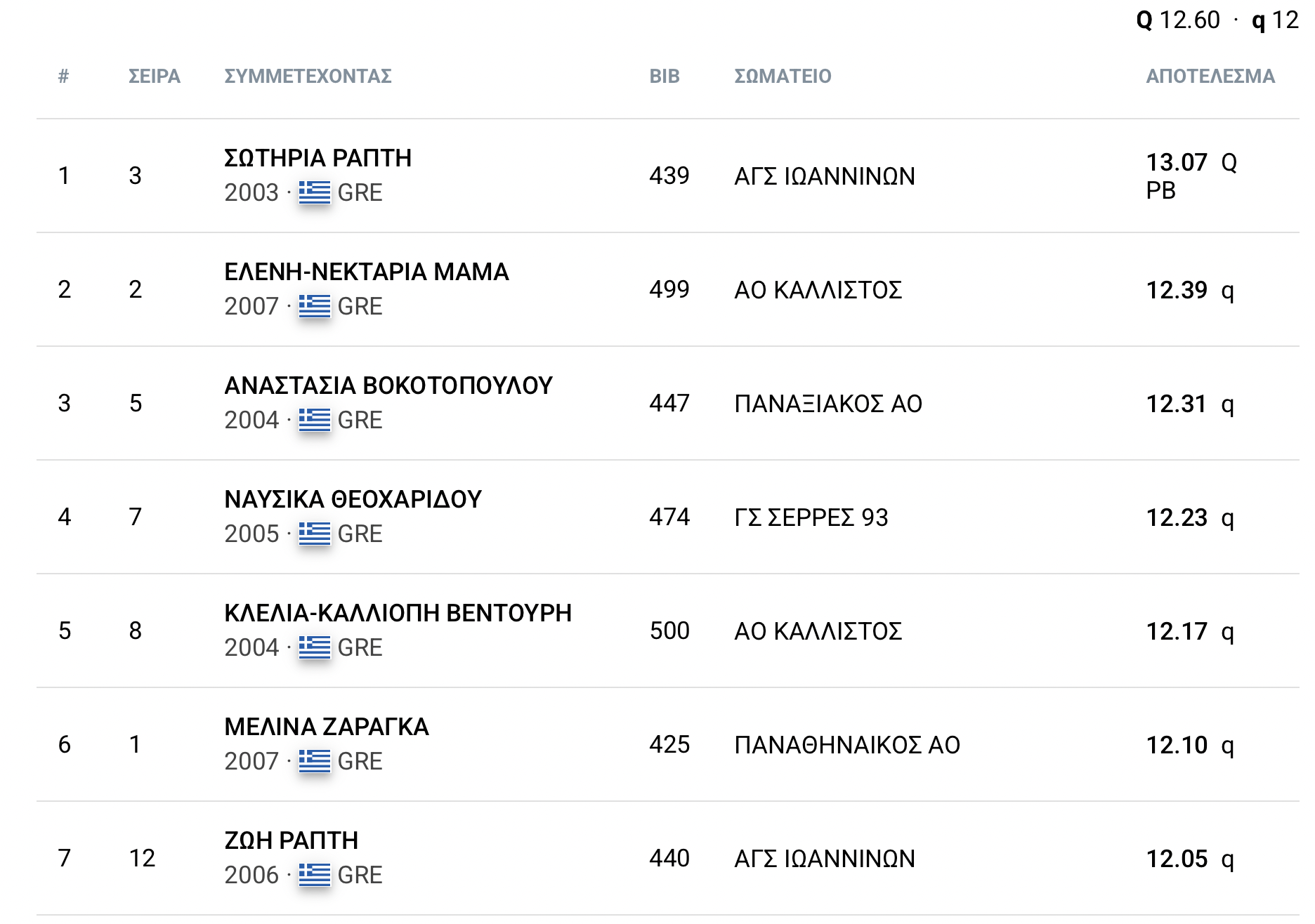Sort by the ΑΠΟΤΕΛΕΣΜΑ column header
Screen dimensions: 1315x924
point(1210,76)
